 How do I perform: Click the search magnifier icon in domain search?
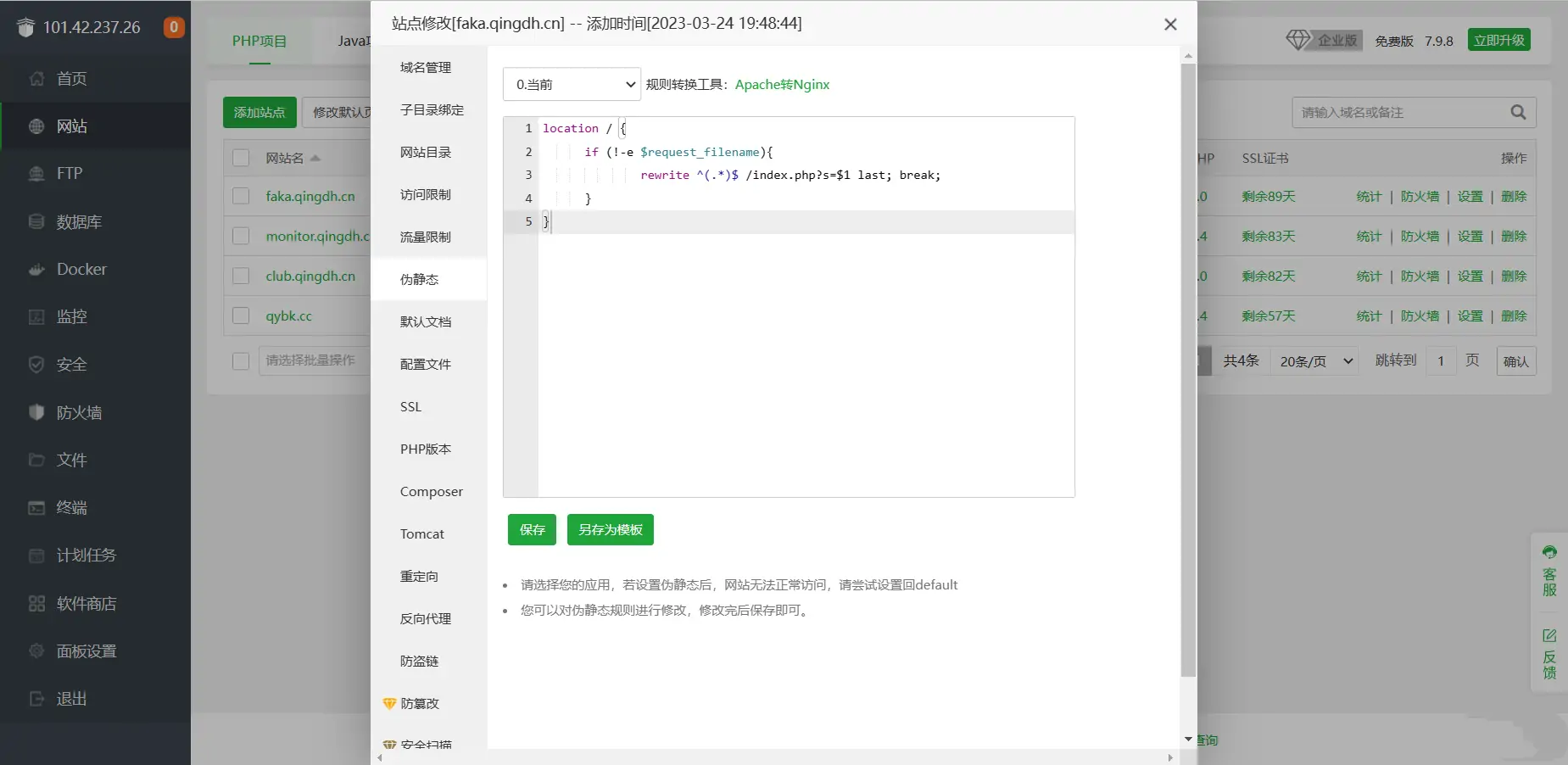click(1518, 112)
